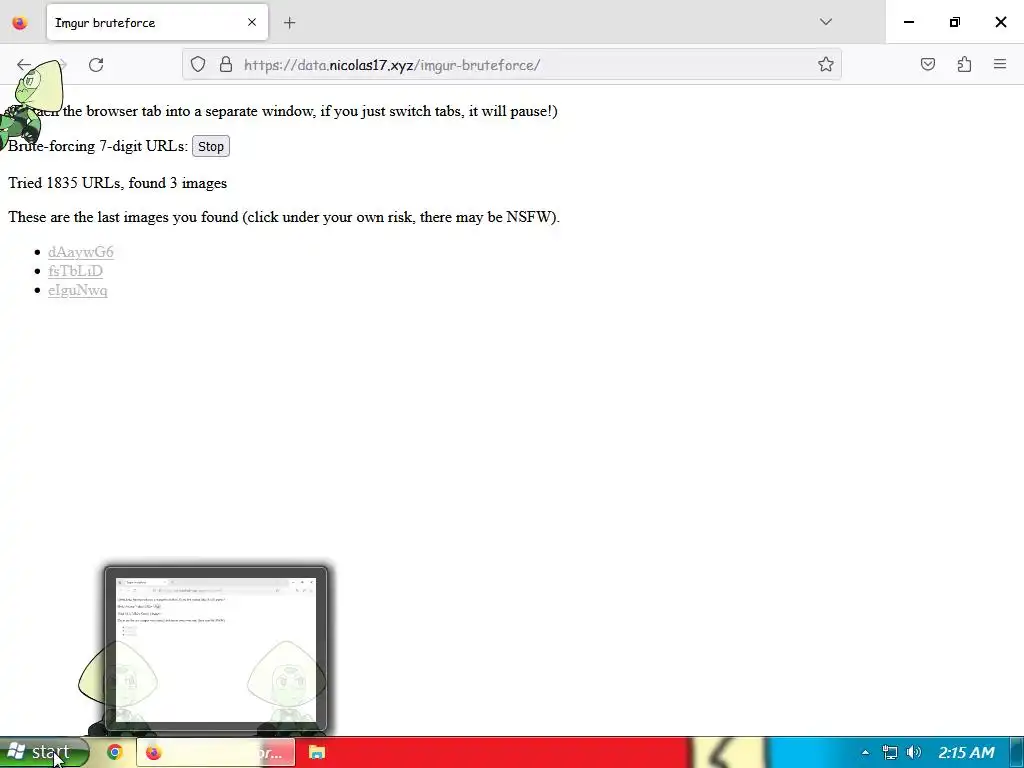Screen dimensions: 1024x768
Task: Launch Chrome from the taskbar
Action: (x=115, y=752)
